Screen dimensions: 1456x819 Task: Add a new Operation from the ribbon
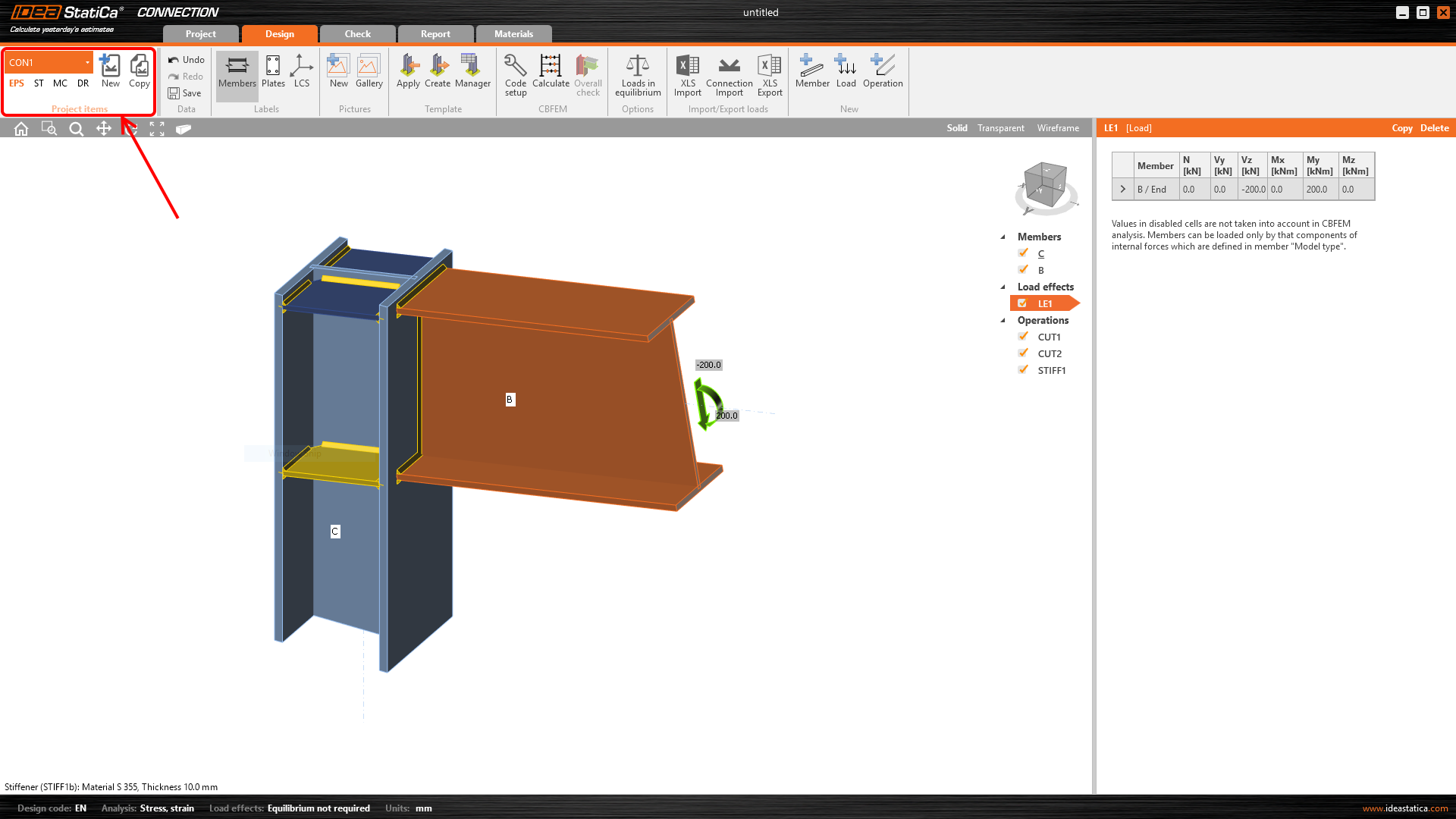point(883,66)
